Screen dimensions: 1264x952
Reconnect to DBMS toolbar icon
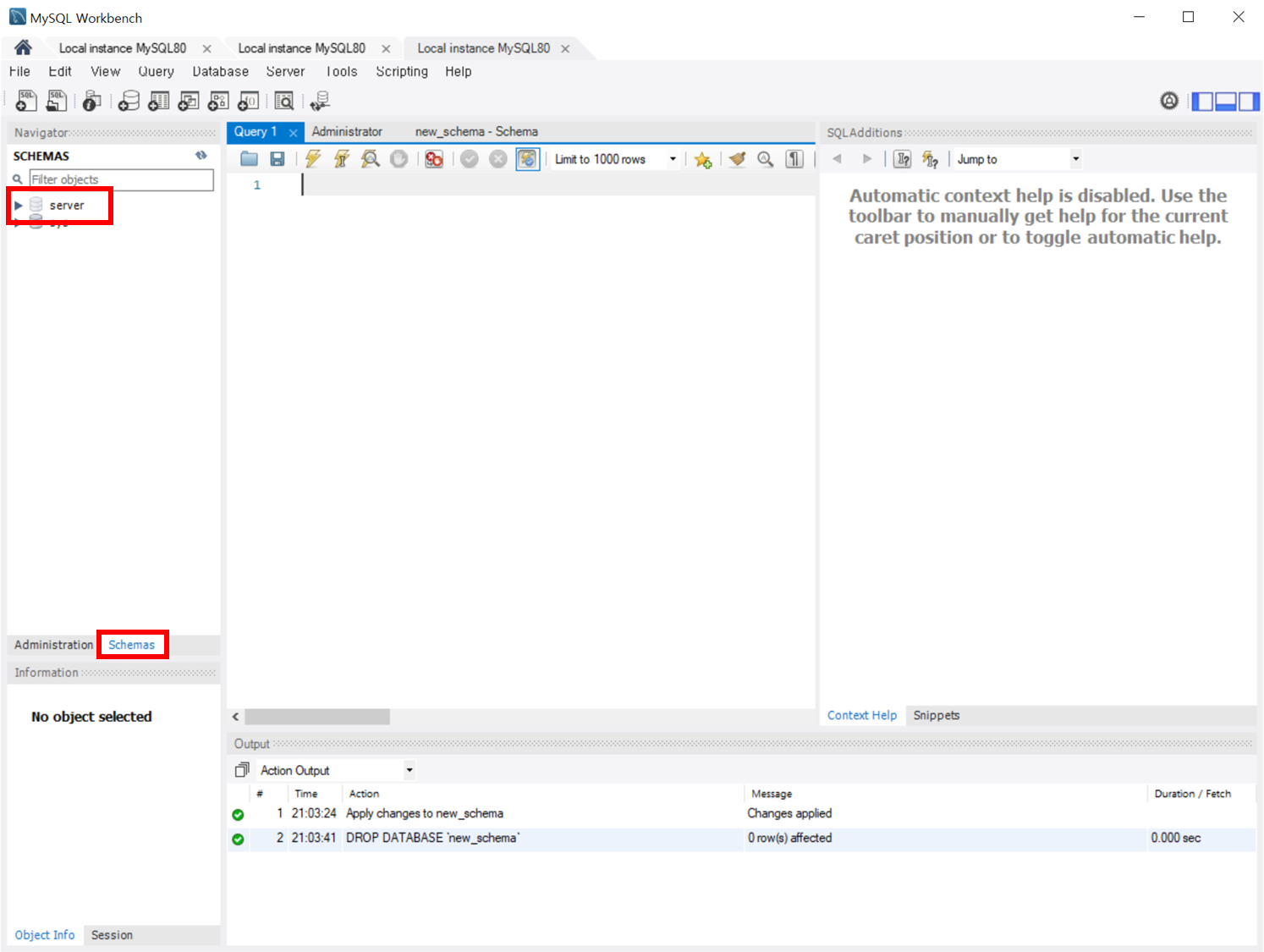click(x=320, y=102)
